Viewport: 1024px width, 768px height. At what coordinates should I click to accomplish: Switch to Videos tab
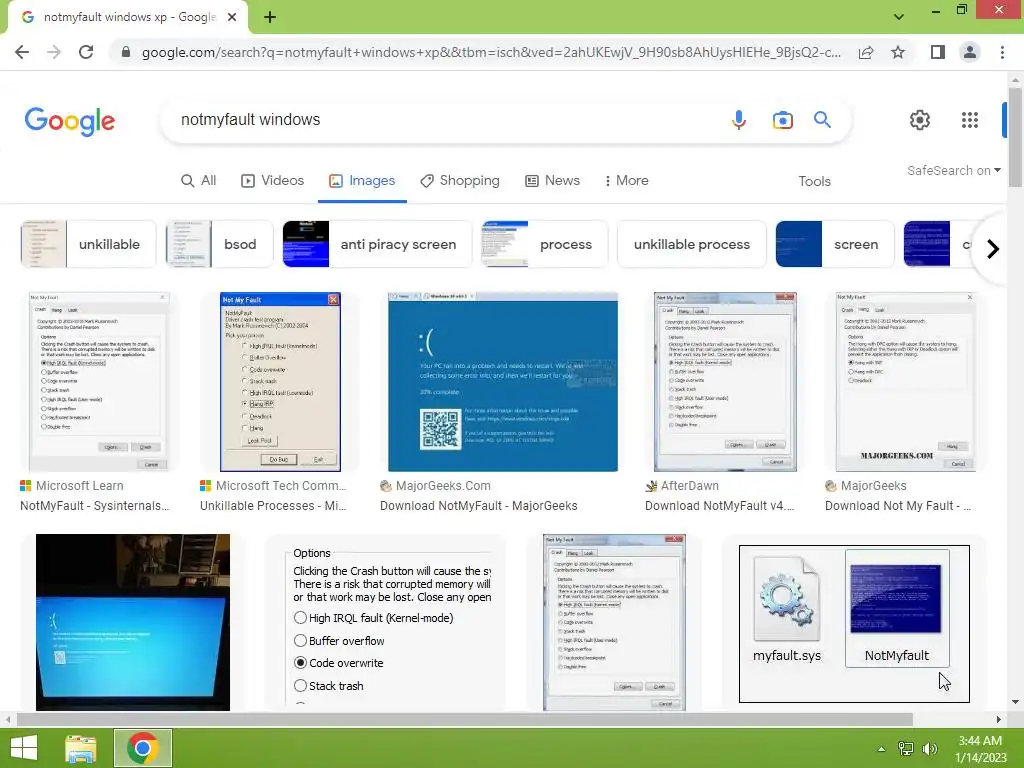point(272,181)
